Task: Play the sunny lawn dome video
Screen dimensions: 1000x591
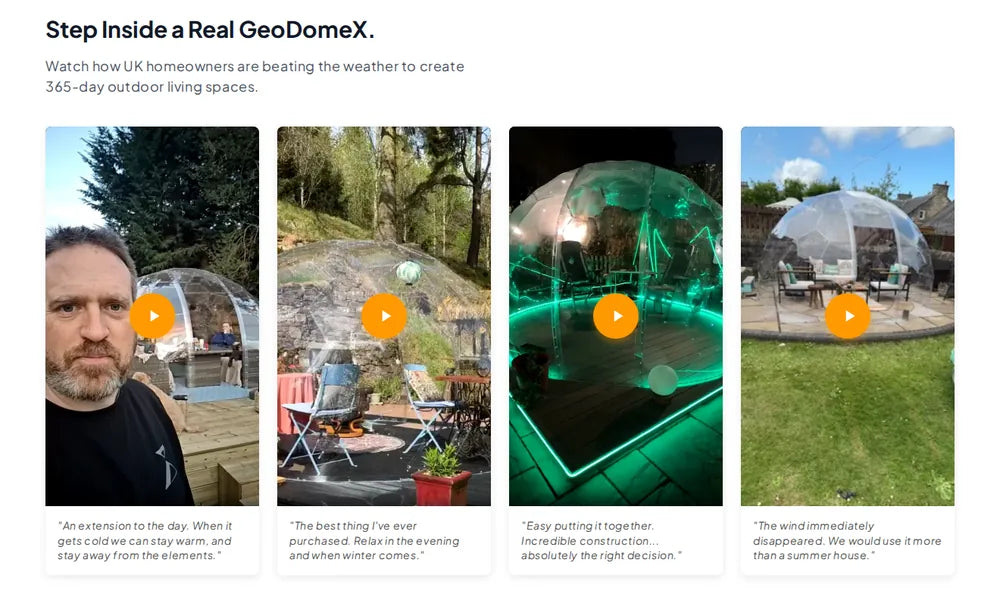Action: 848,316
